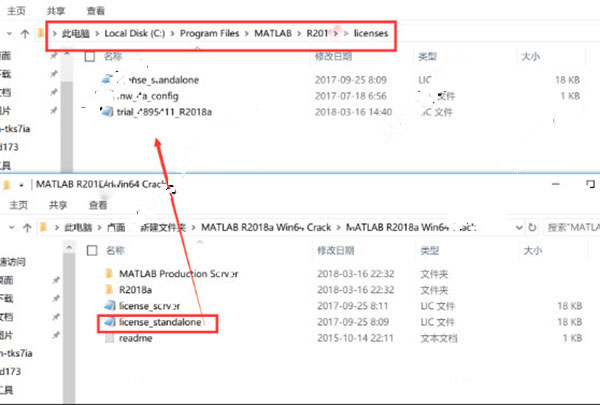Expand chevron after Local Disk (C:) breadcrumb

tap(173, 34)
